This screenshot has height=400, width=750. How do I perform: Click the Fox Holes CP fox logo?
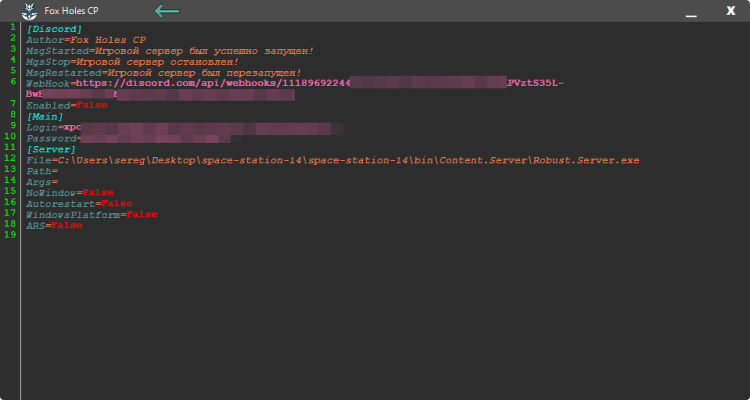(30, 11)
